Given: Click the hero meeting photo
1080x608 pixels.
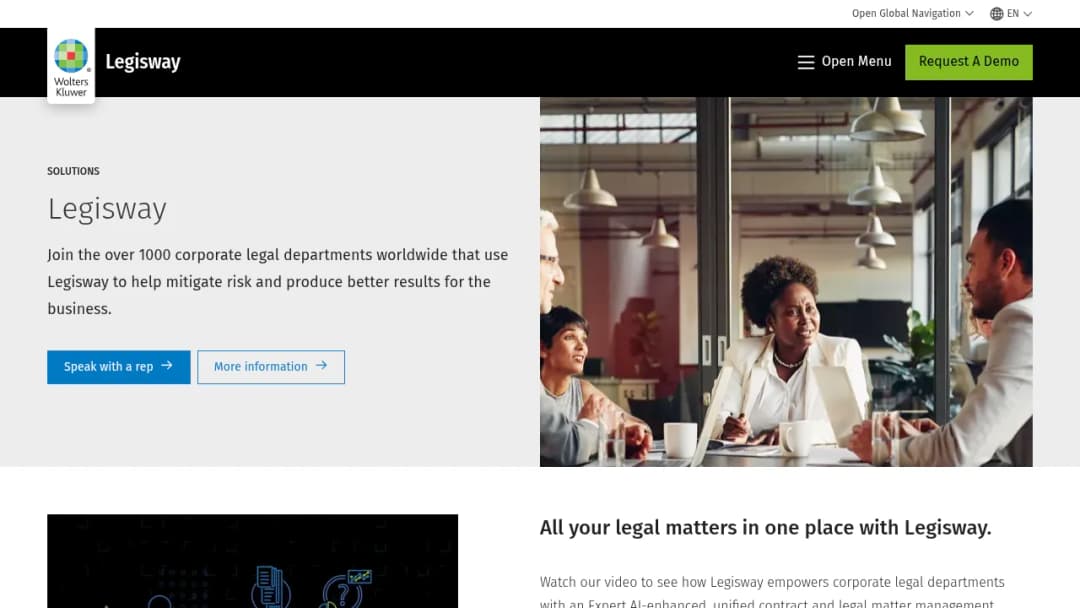Looking at the screenshot, I should click(x=786, y=282).
